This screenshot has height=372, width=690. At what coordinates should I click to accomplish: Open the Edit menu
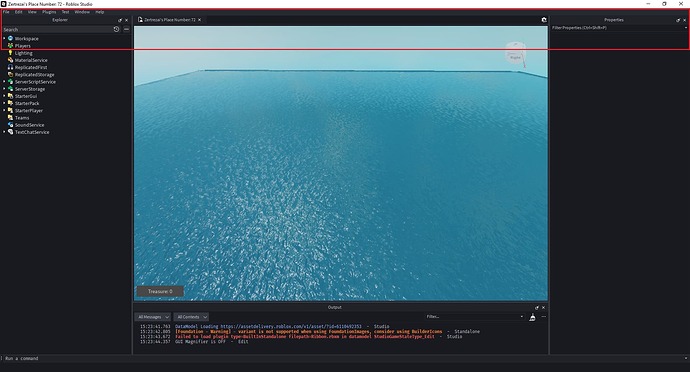tap(18, 12)
